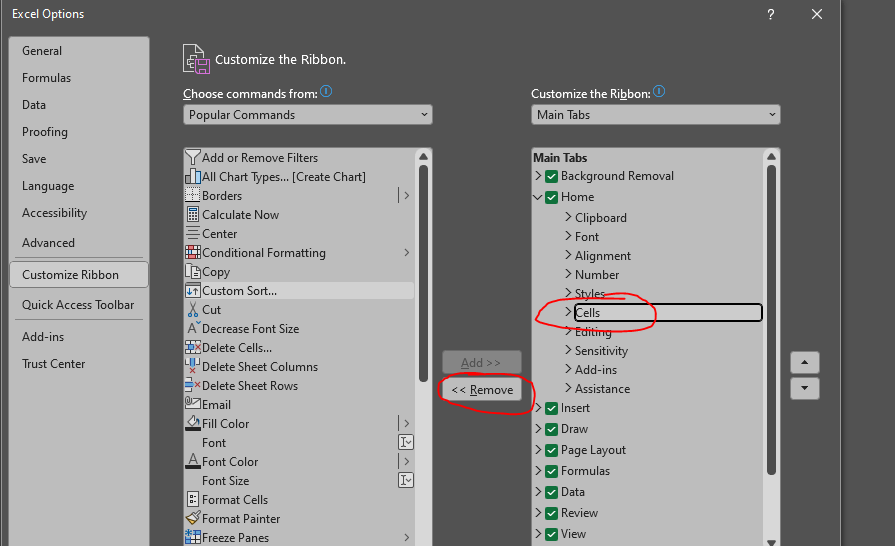
Task: Open the Advanced options page
Action: [48, 242]
